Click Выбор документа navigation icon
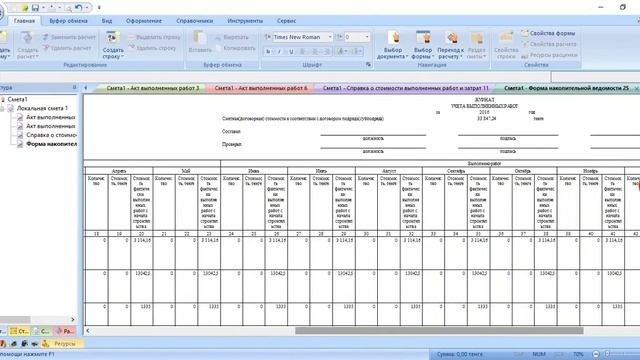 pyautogui.click(x=393, y=44)
